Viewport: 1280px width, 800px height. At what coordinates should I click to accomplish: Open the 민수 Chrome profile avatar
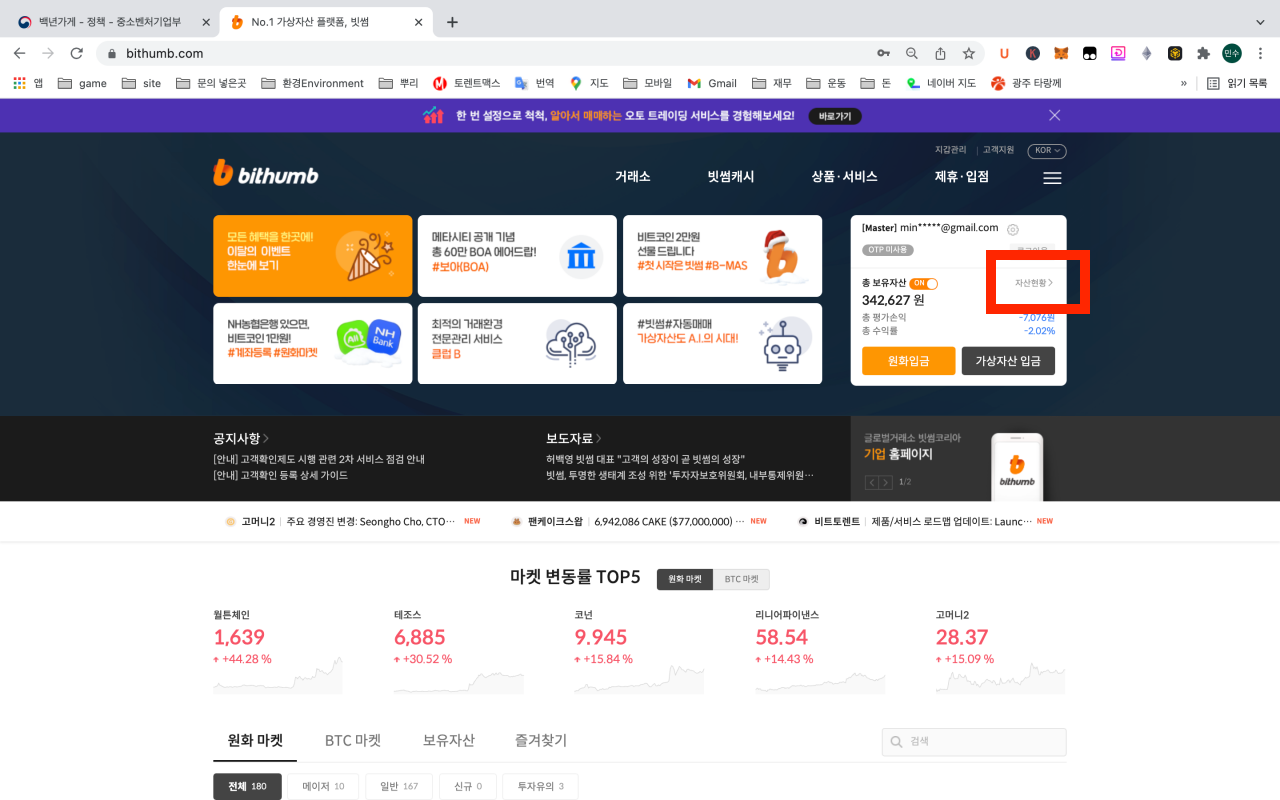pyautogui.click(x=1232, y=53)
